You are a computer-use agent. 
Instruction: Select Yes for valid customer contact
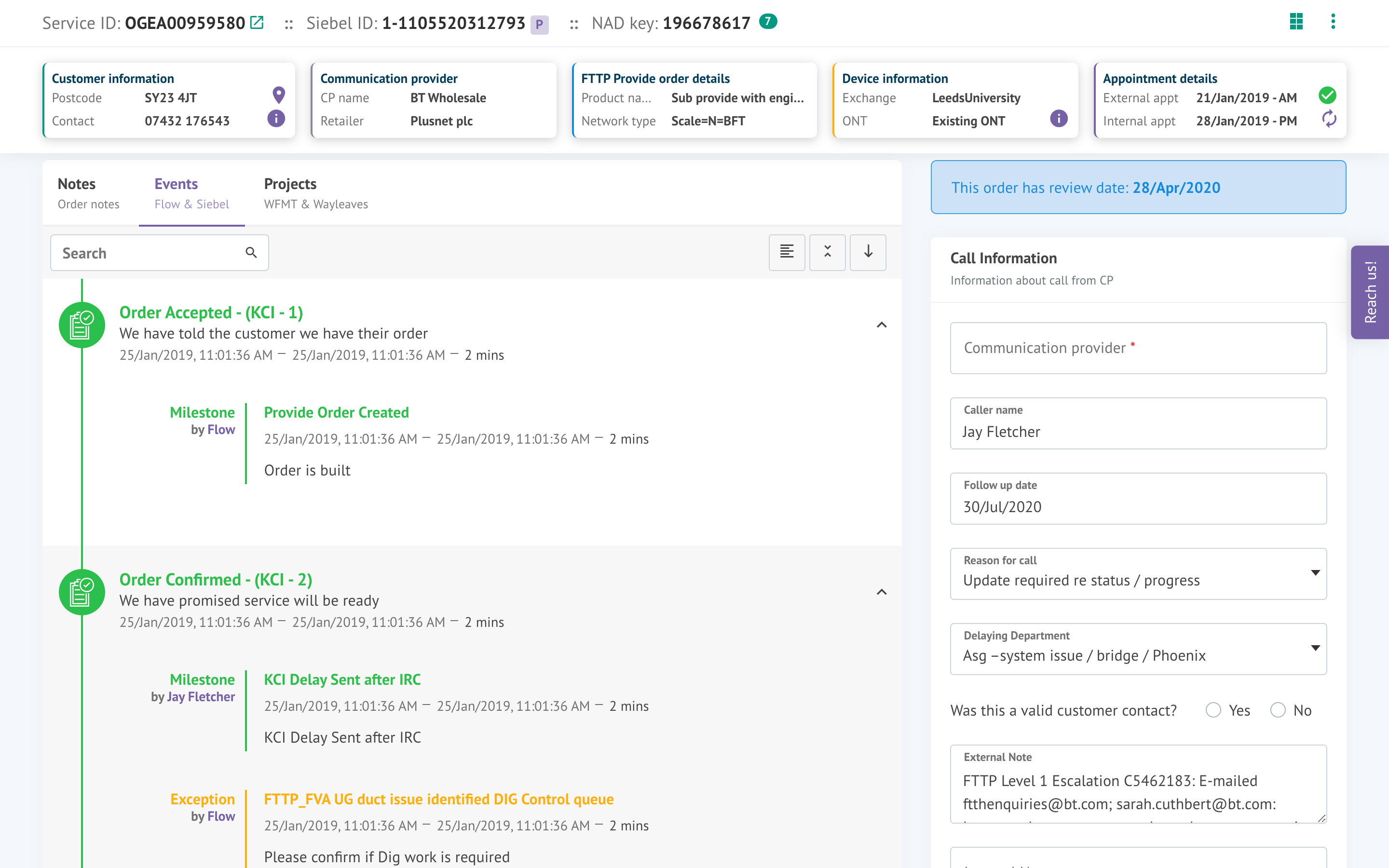[1213, 710]
